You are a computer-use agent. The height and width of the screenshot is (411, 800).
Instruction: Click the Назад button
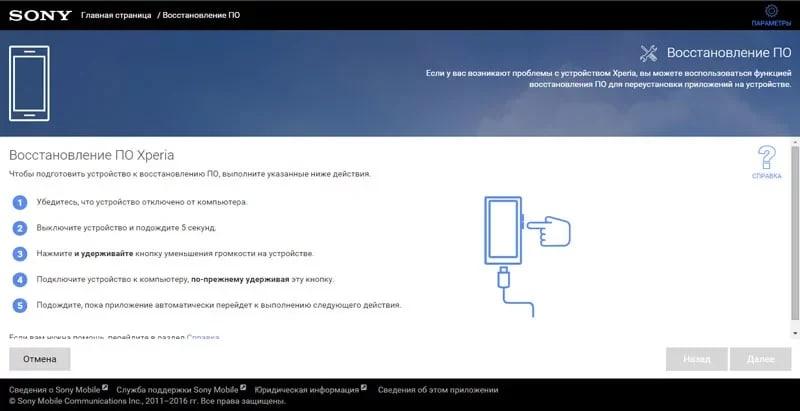coord(696,359)
